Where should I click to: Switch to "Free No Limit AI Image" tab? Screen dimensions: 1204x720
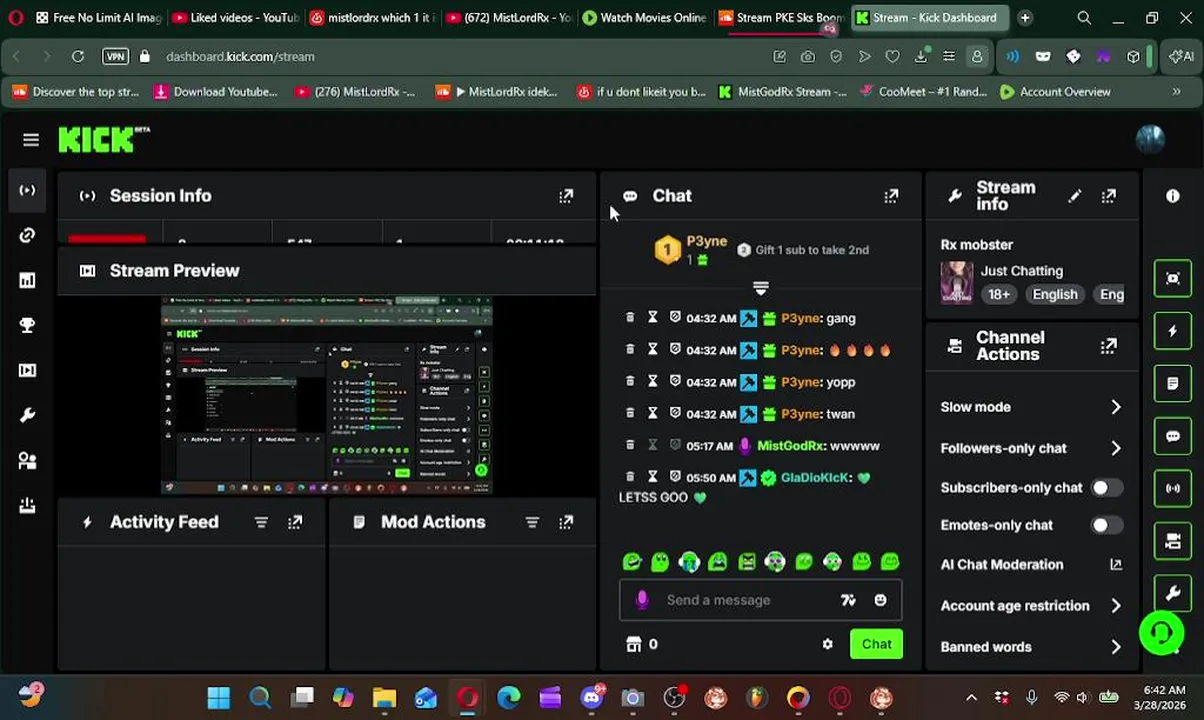point(98,18)
